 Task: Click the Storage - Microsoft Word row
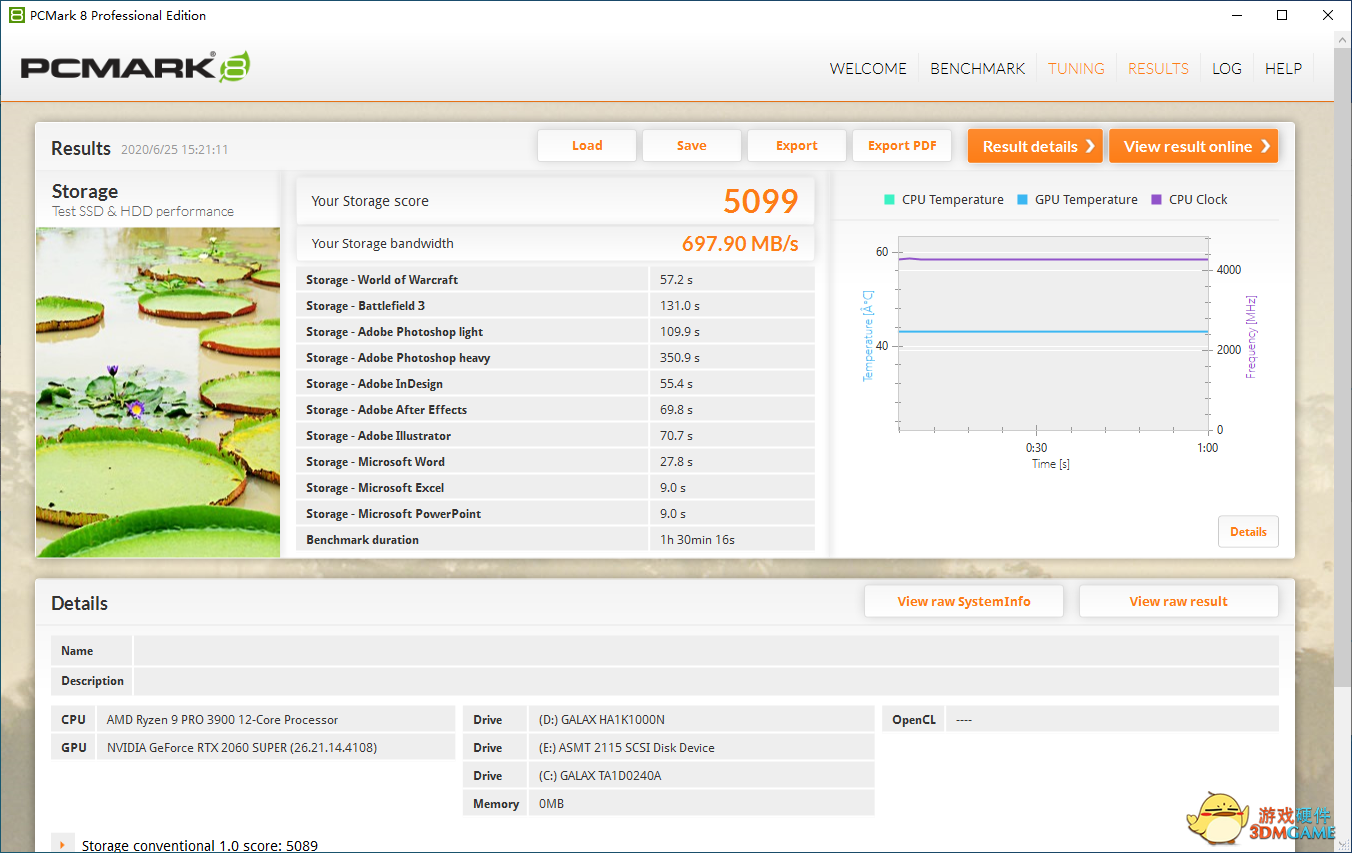(556, 462)
